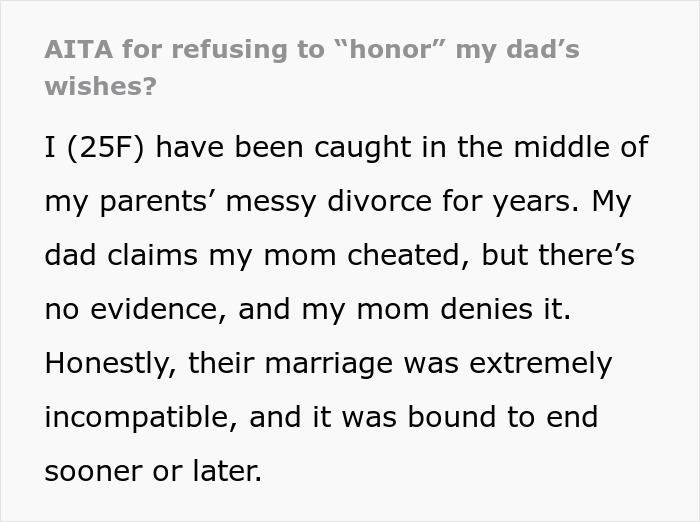The height and width of the screenshot is (522, 700).
Task: Click the word "wishes?" in the title
Action: (101, 85)
